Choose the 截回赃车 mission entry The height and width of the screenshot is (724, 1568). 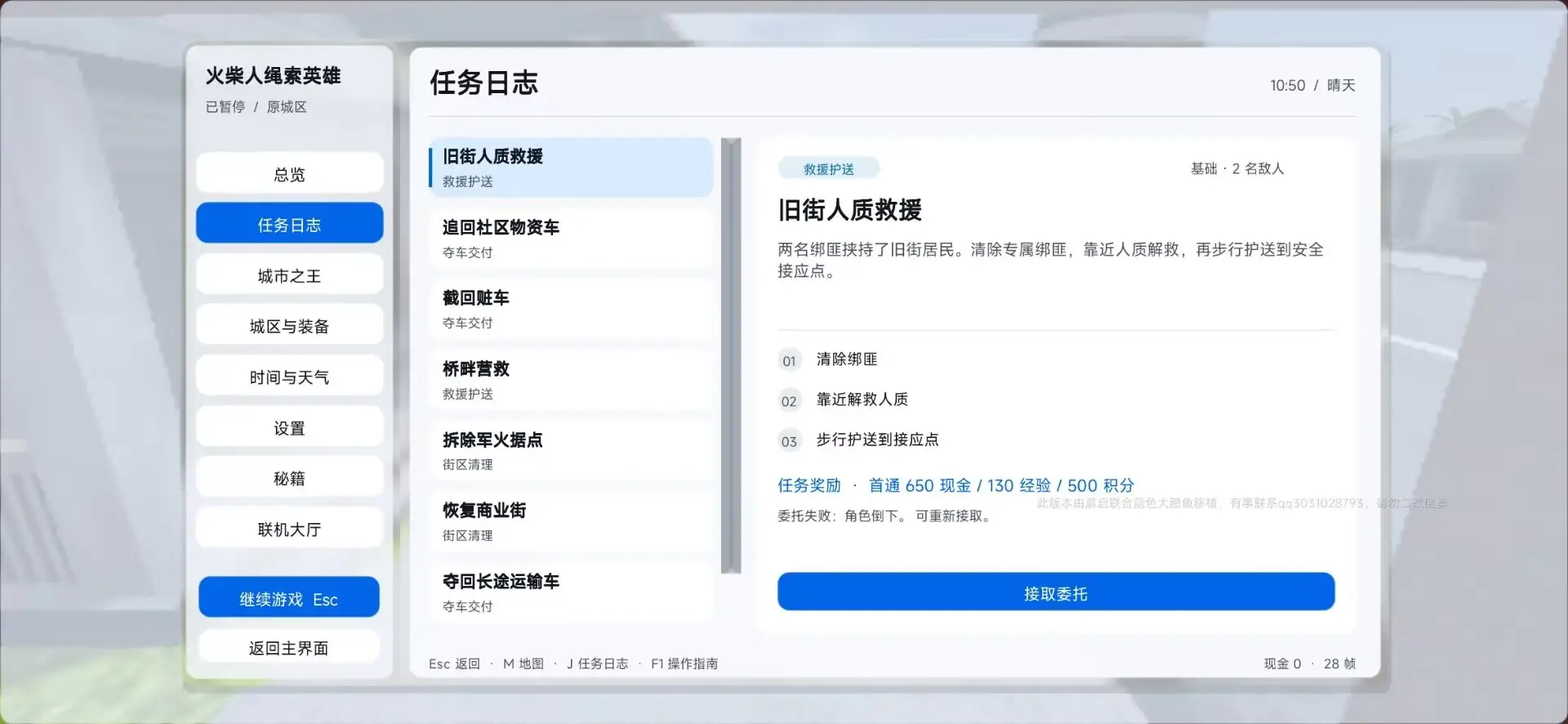pos(571,309)
